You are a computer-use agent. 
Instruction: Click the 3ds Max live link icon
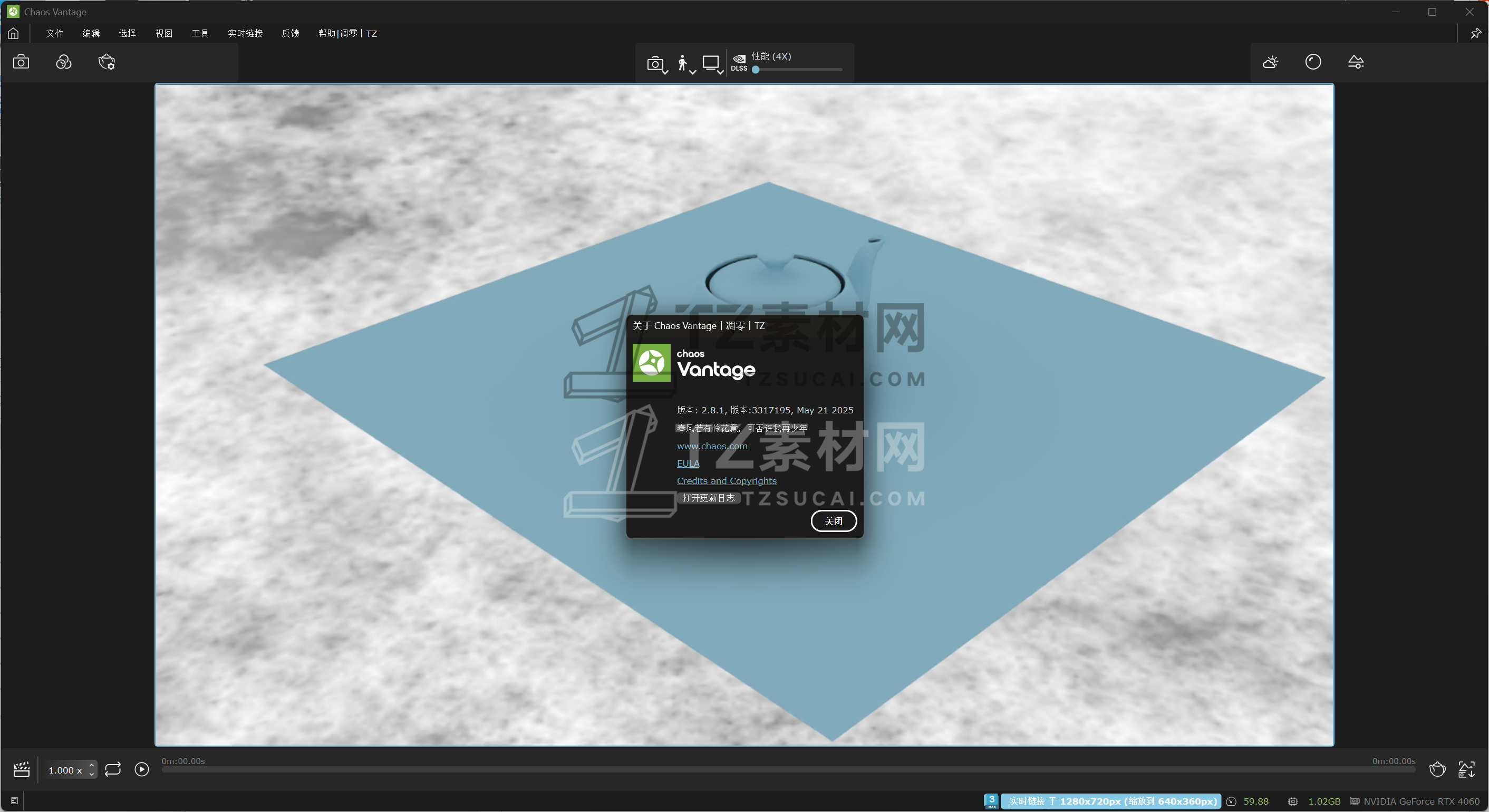pyautogui.click(x=991, y=801)
